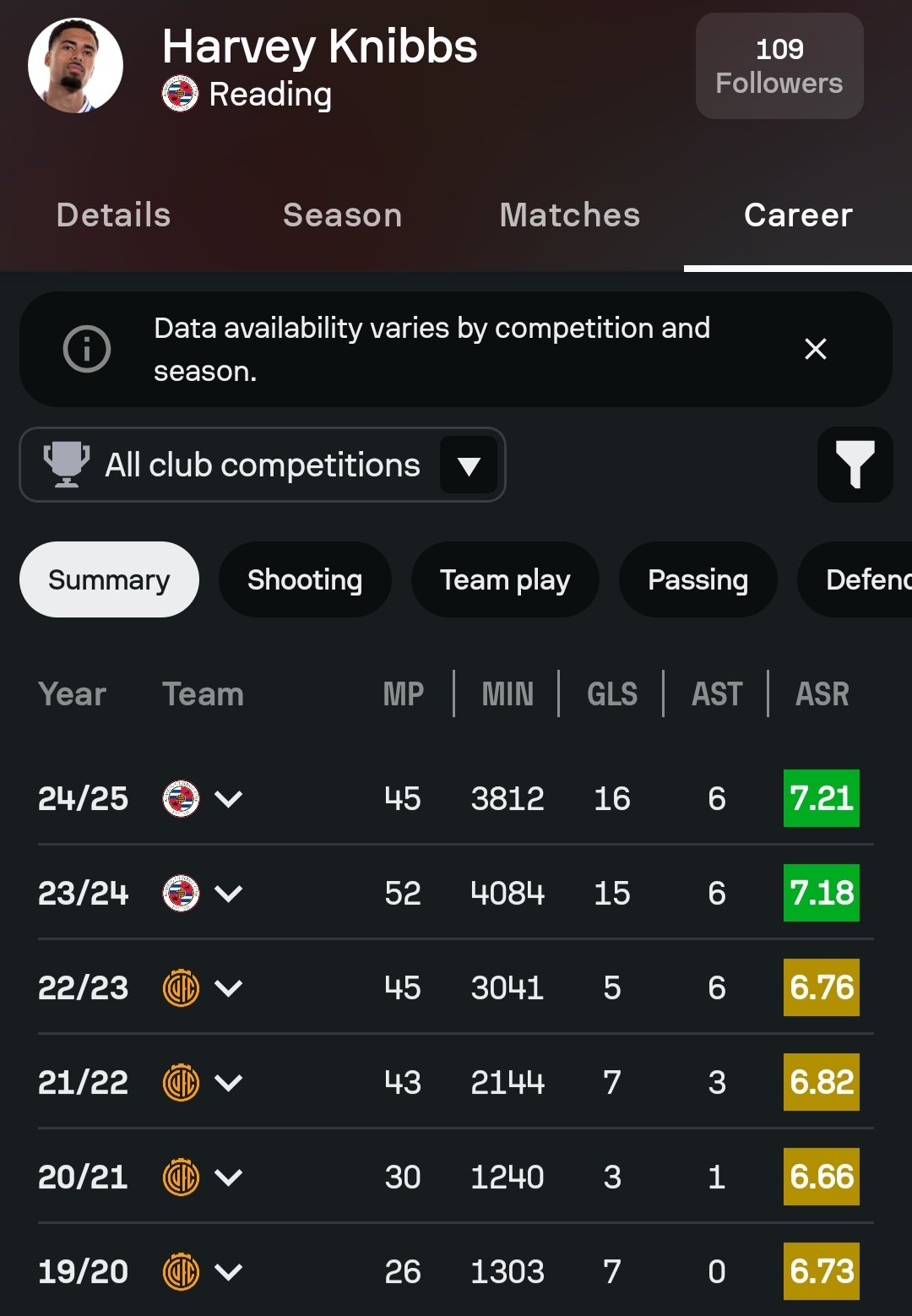Expand the 24/25 season row chevron
Screen dimensions: 912x1316
(229, 798)
